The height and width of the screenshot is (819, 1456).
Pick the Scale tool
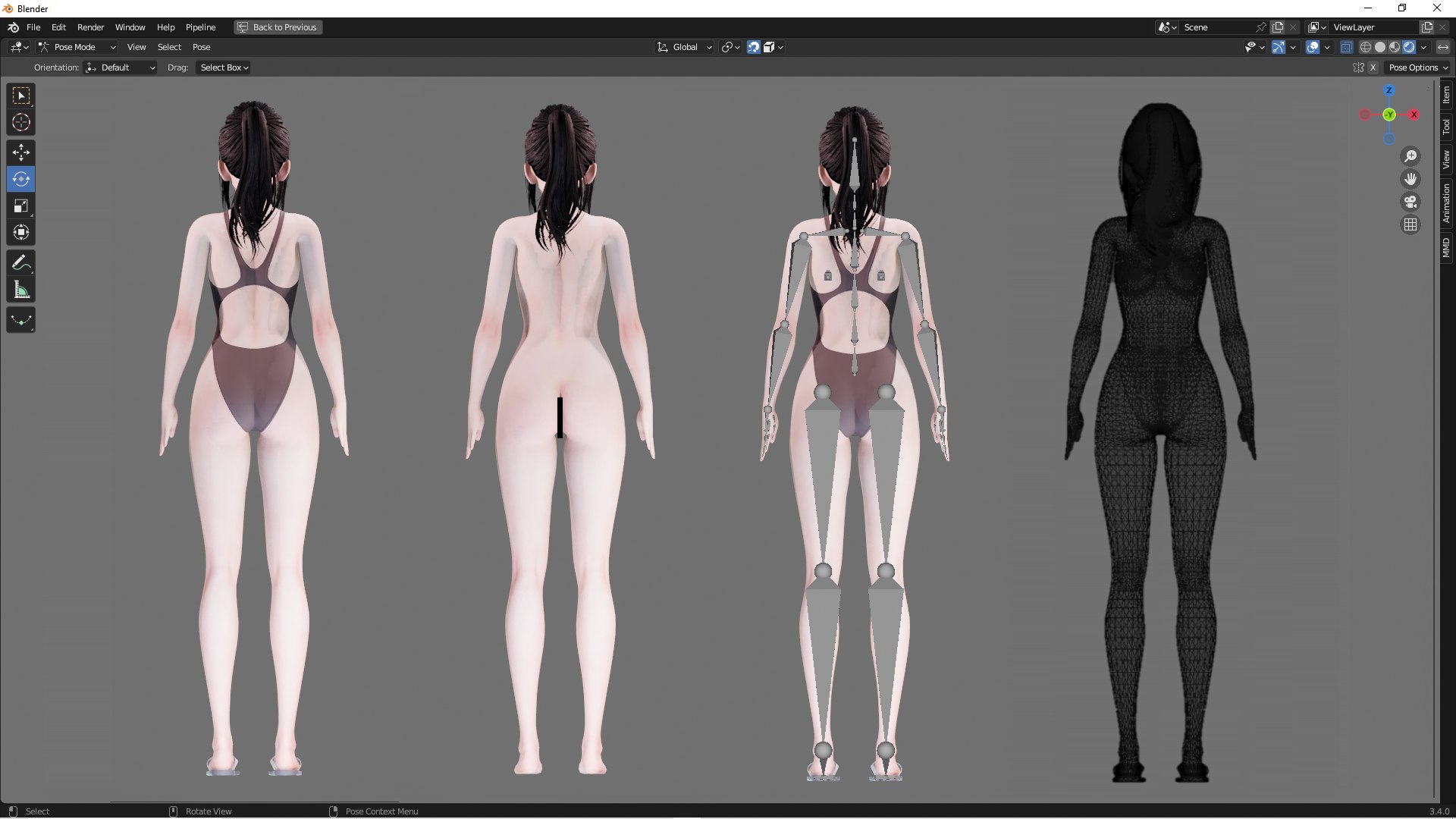[x=21, y=206]
